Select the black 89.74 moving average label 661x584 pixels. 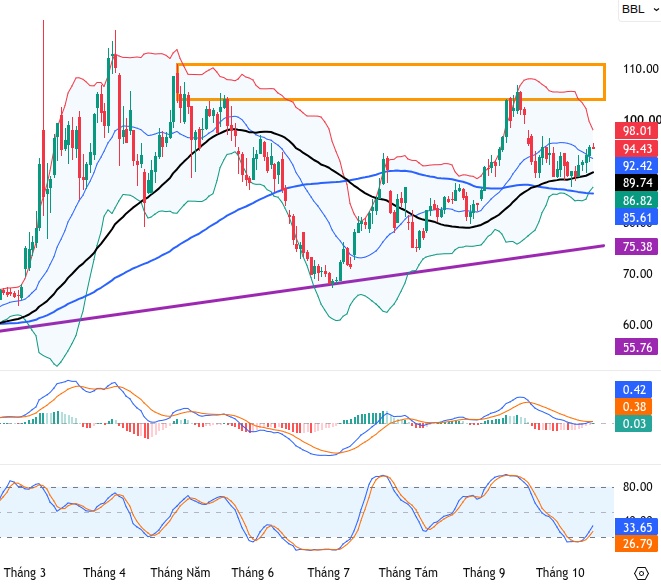point(637,183)
